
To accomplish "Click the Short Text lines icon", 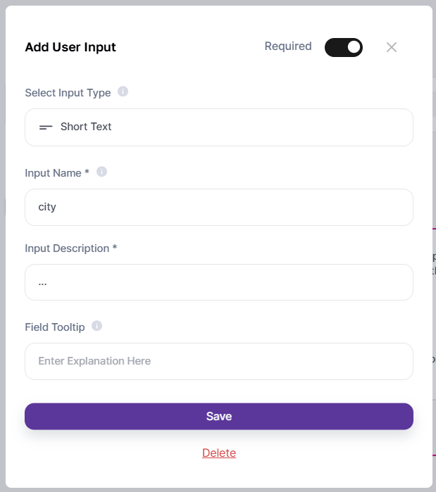I will [46, 127].
